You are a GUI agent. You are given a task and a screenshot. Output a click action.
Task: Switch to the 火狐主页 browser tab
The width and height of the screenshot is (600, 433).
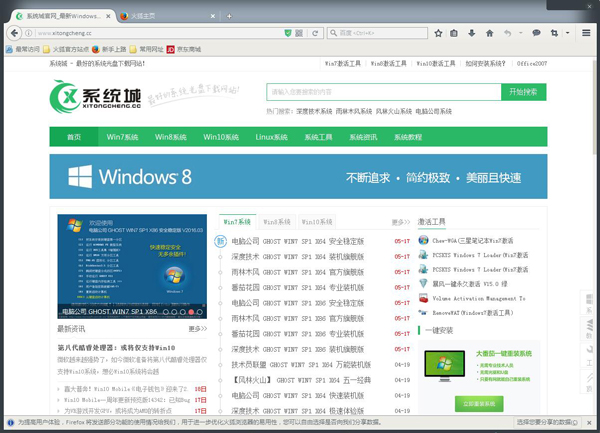(166, 16)
